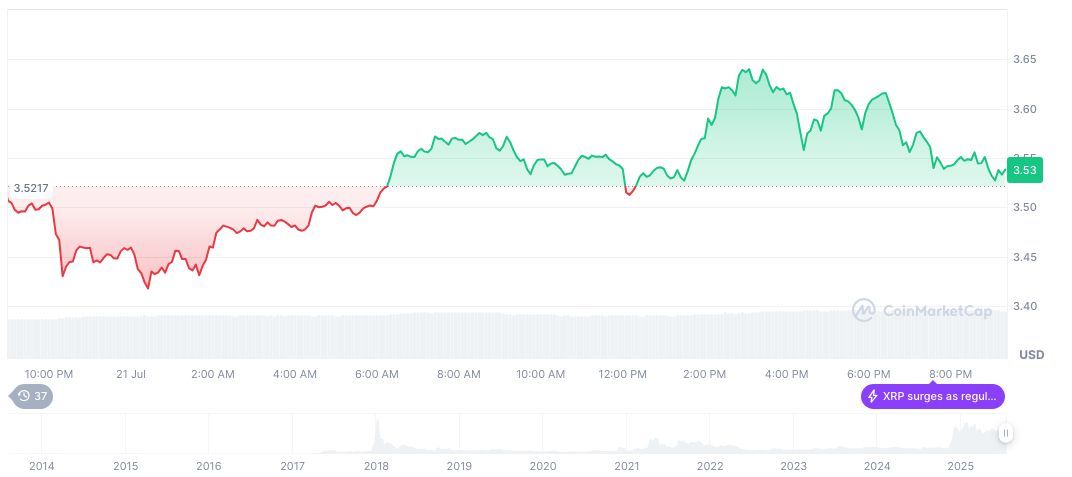This screenshot has height=477, width=1072.
Task: Click the 21 Jul date axis label
Action: coord(131,374)
